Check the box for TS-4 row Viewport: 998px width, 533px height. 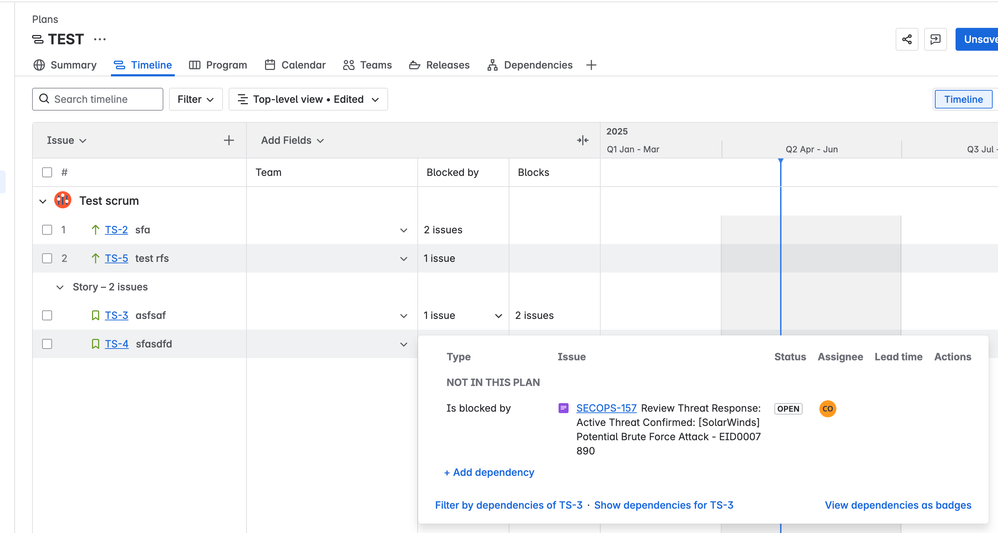point(47,344)
